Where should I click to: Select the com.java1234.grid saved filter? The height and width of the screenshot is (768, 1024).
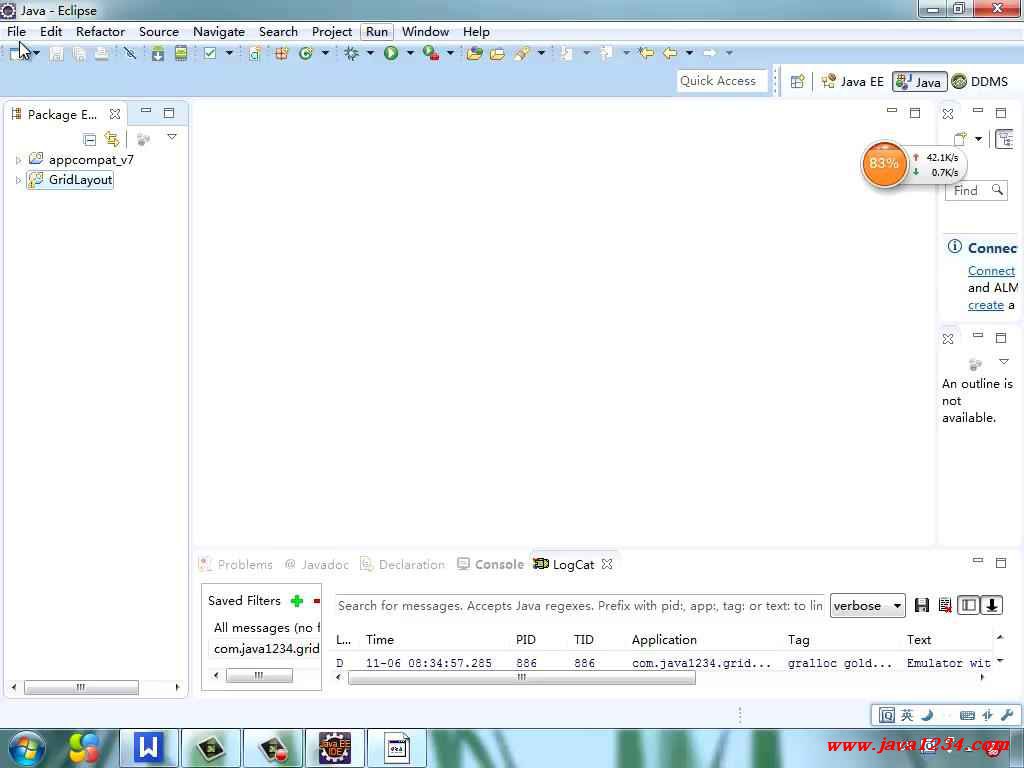click(x=266, y=648)
